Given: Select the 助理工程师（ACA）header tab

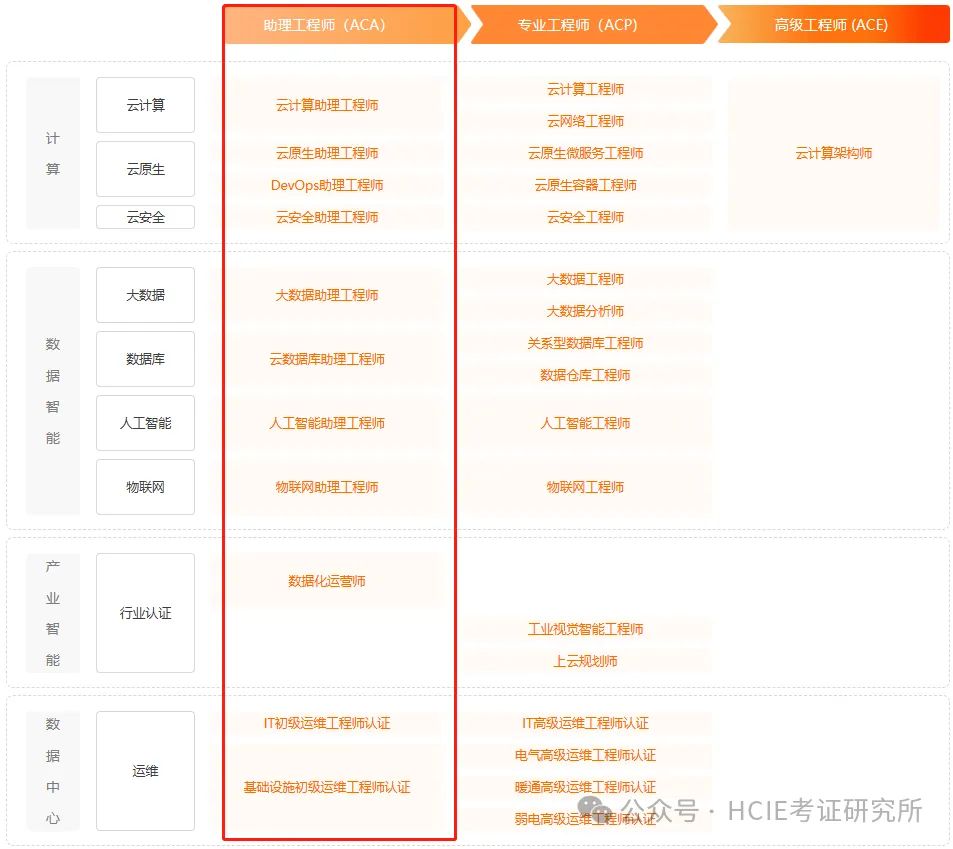Looking at the screenshot, I should click(340, 24).
